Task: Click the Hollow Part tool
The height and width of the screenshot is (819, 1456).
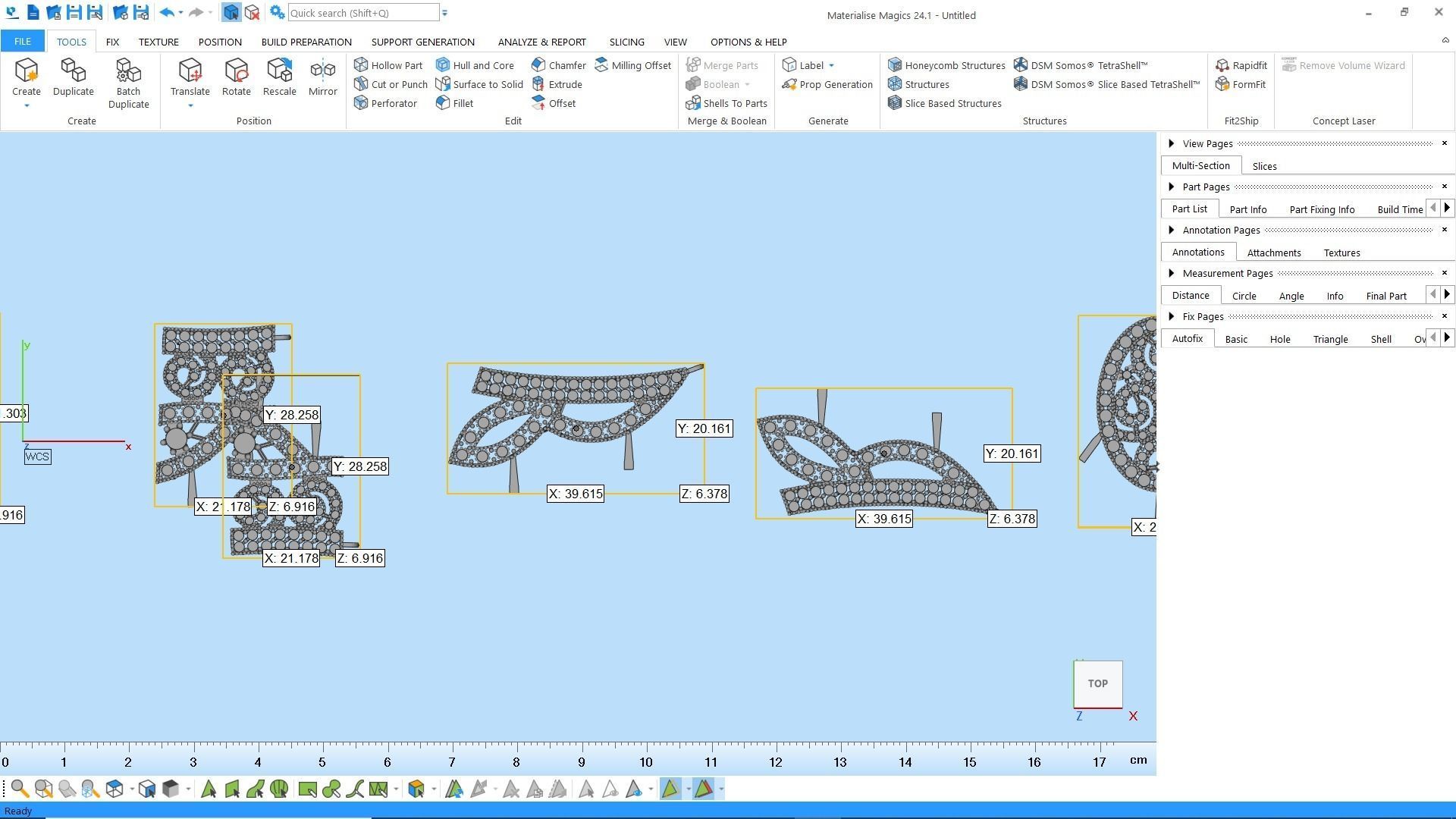Action: pos(388,65)
